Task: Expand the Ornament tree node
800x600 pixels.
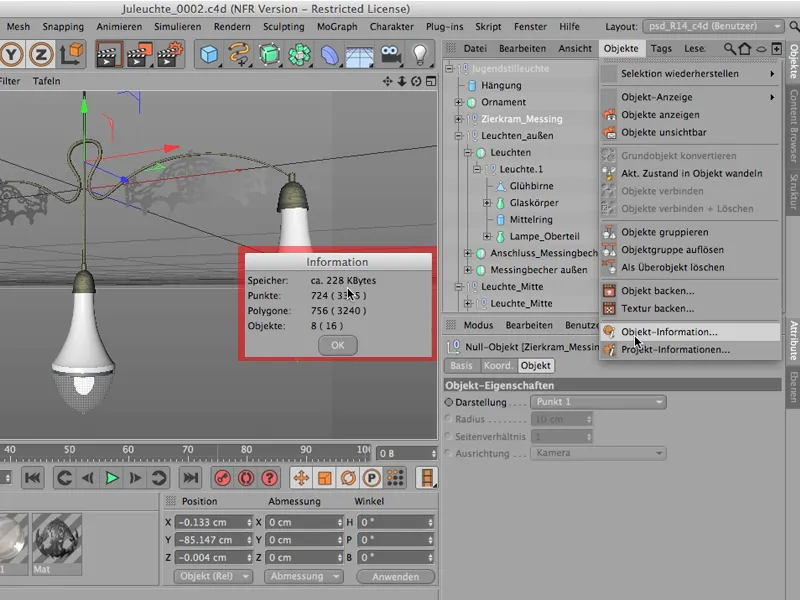Action: coord(458,102)
